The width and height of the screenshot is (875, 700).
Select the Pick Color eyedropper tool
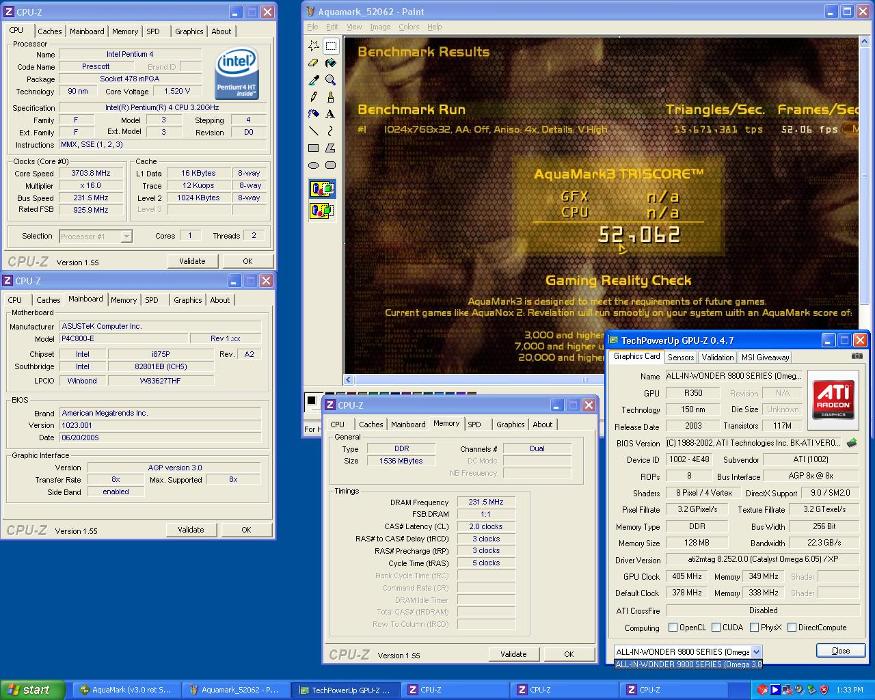click(x=314, y=80)
